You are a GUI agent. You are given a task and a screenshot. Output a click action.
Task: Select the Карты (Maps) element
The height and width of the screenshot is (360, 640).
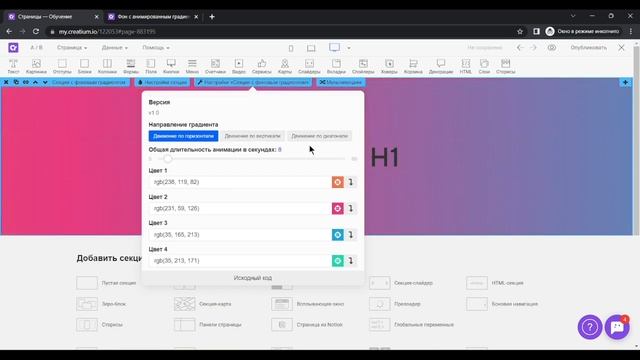pos(285,66)
